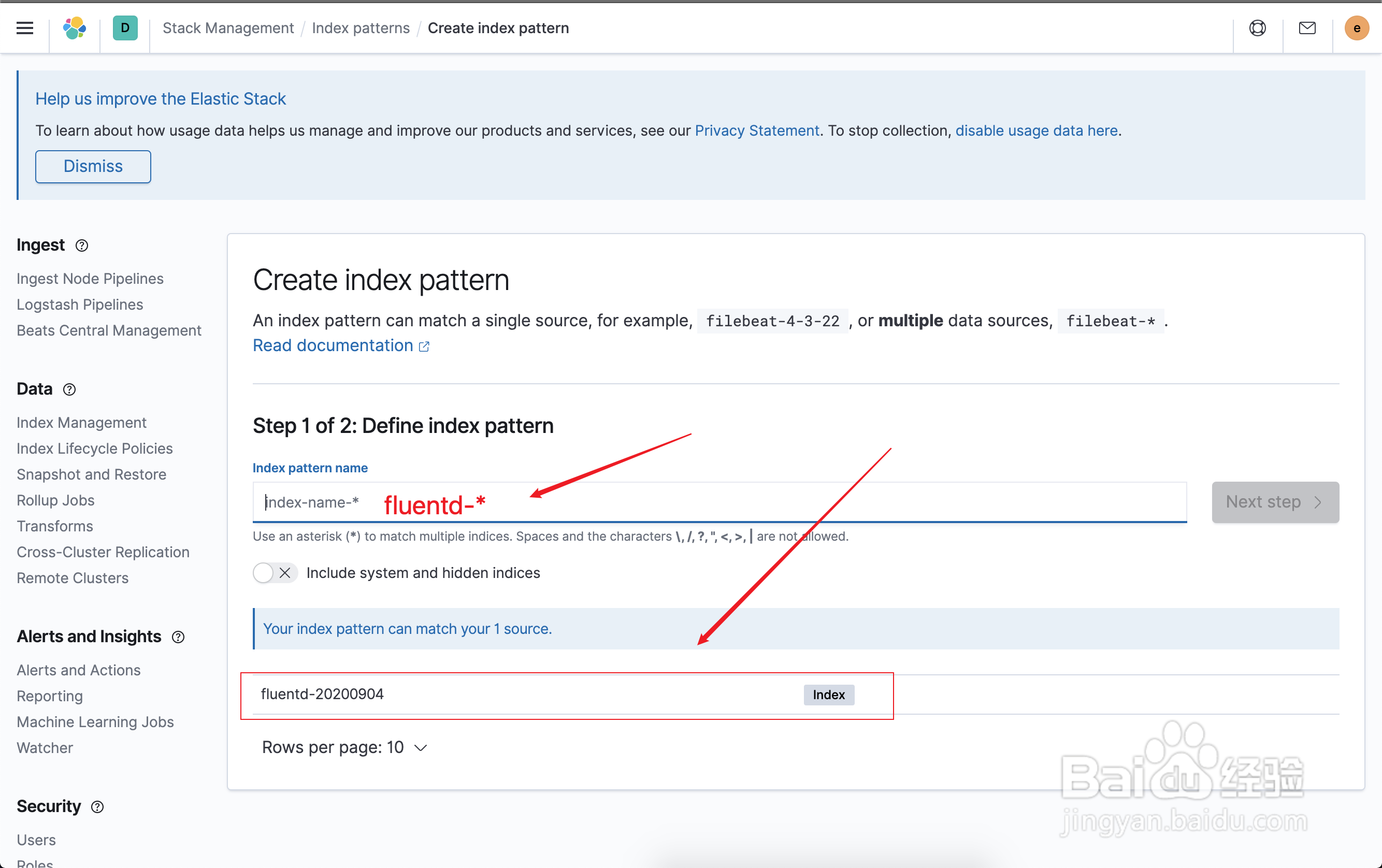
Task: Dismiss the Elastic Stack notice
Action: click(x=93, y=166)
